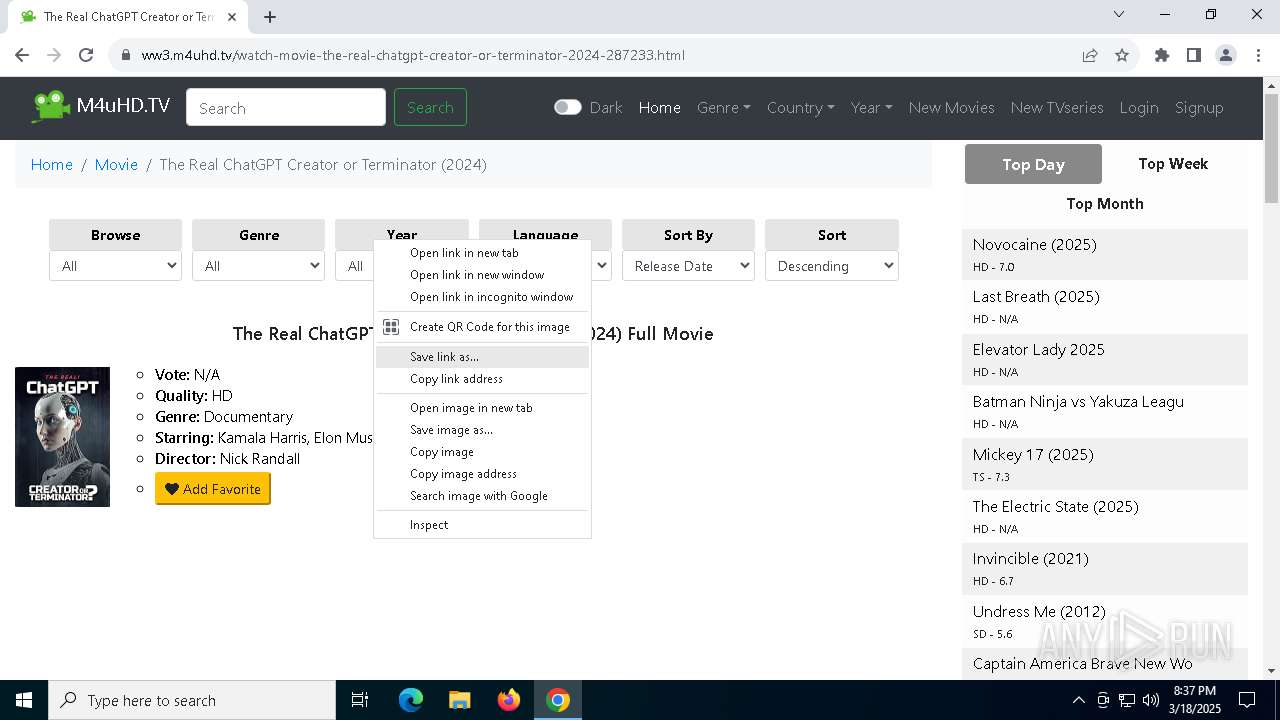Open Task View in taskbar
This screenshot has width=1280, height=720.
click(360, 700)
